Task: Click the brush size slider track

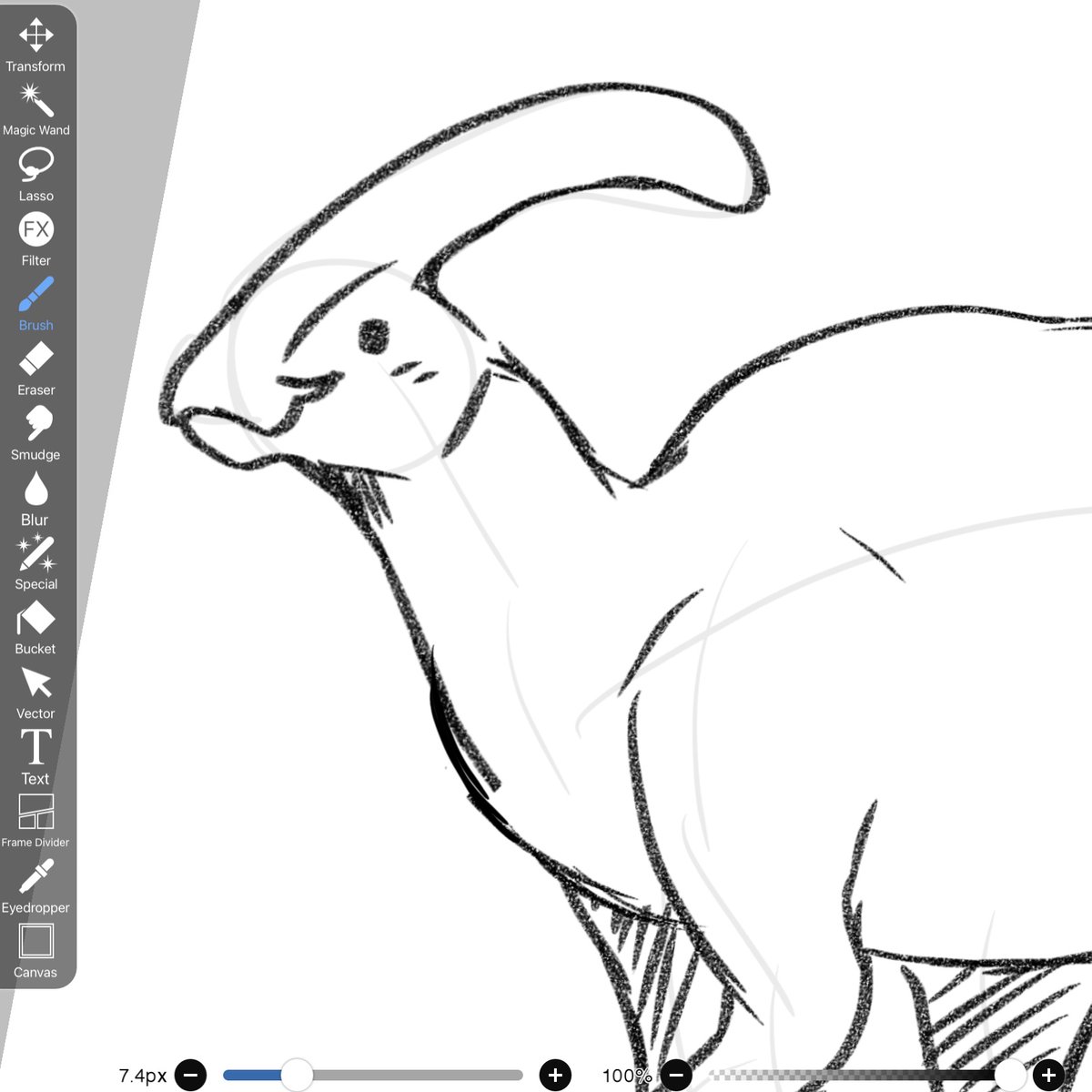Action: pyautogui.click(x=373, y=1075)
